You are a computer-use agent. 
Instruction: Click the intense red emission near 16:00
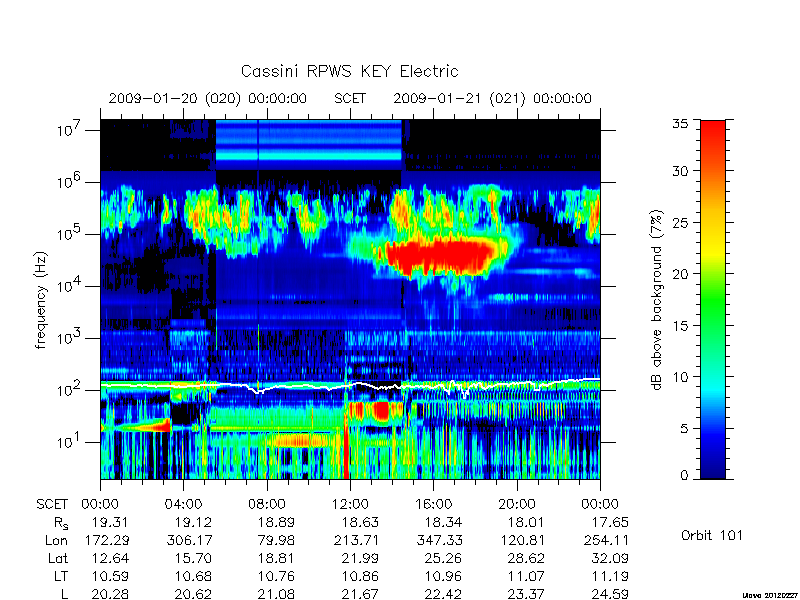coord(441,256)
